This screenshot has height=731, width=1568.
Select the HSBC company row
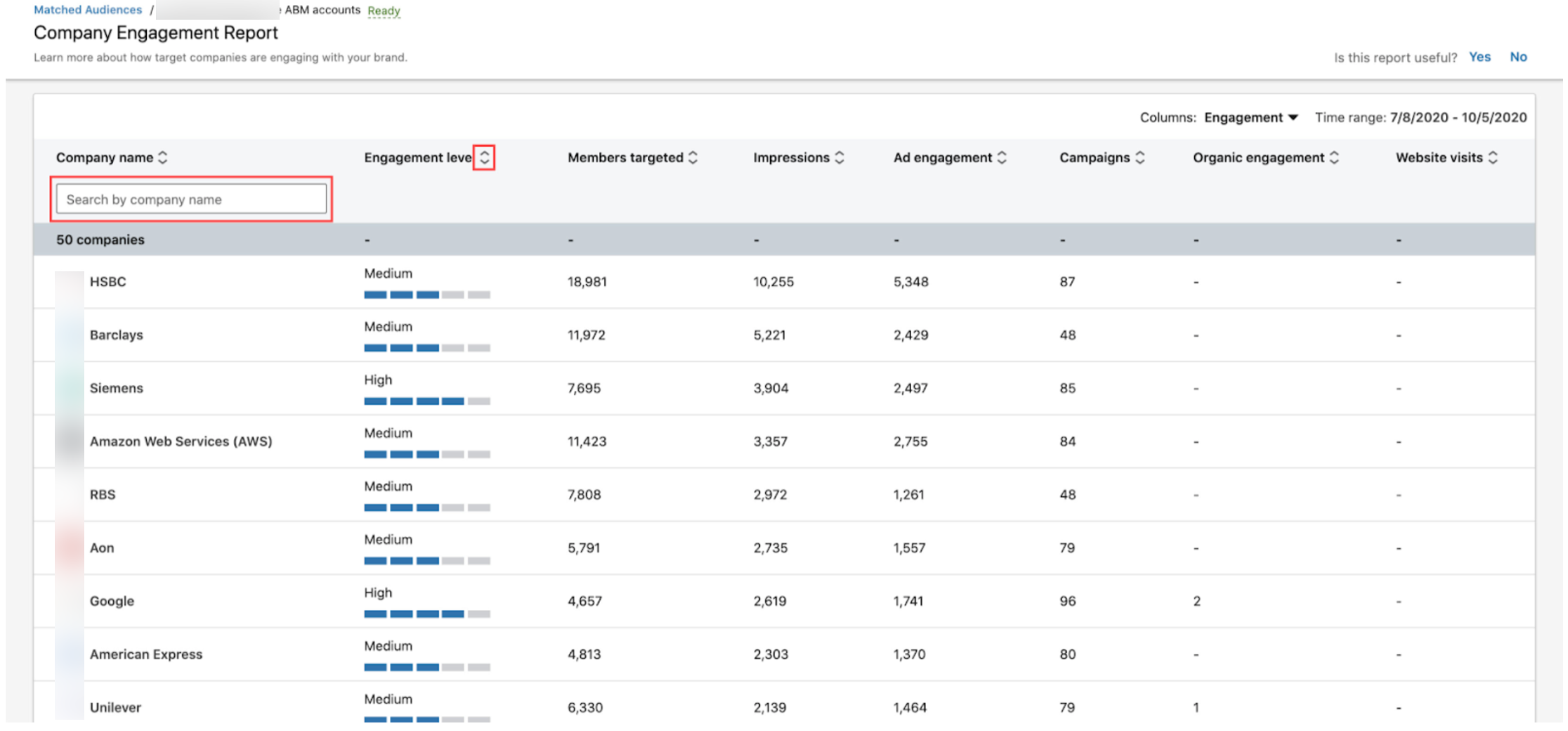tap(108, 282)
